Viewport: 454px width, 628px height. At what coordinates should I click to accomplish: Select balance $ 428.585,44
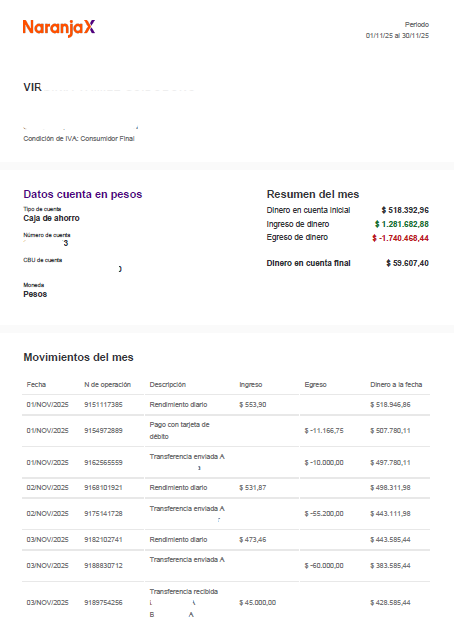point(390,603)
